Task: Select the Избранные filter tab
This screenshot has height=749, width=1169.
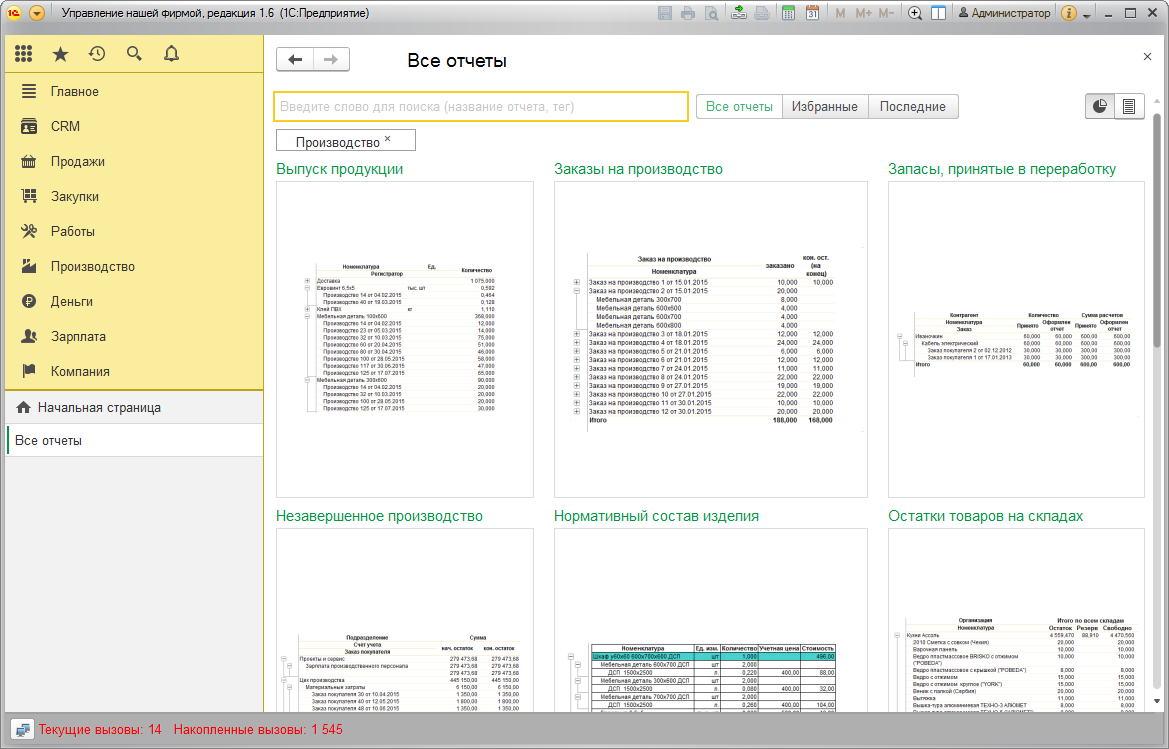Action: pos(825,107)
